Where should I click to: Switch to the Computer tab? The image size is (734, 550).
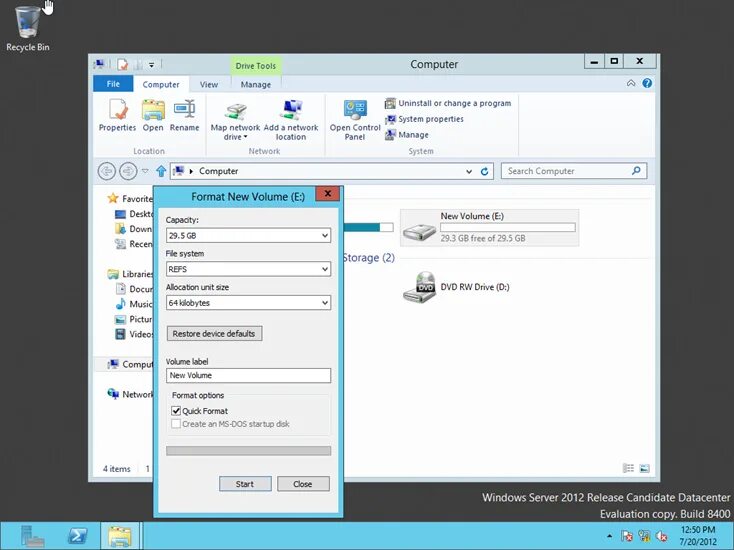click(161, 84)
